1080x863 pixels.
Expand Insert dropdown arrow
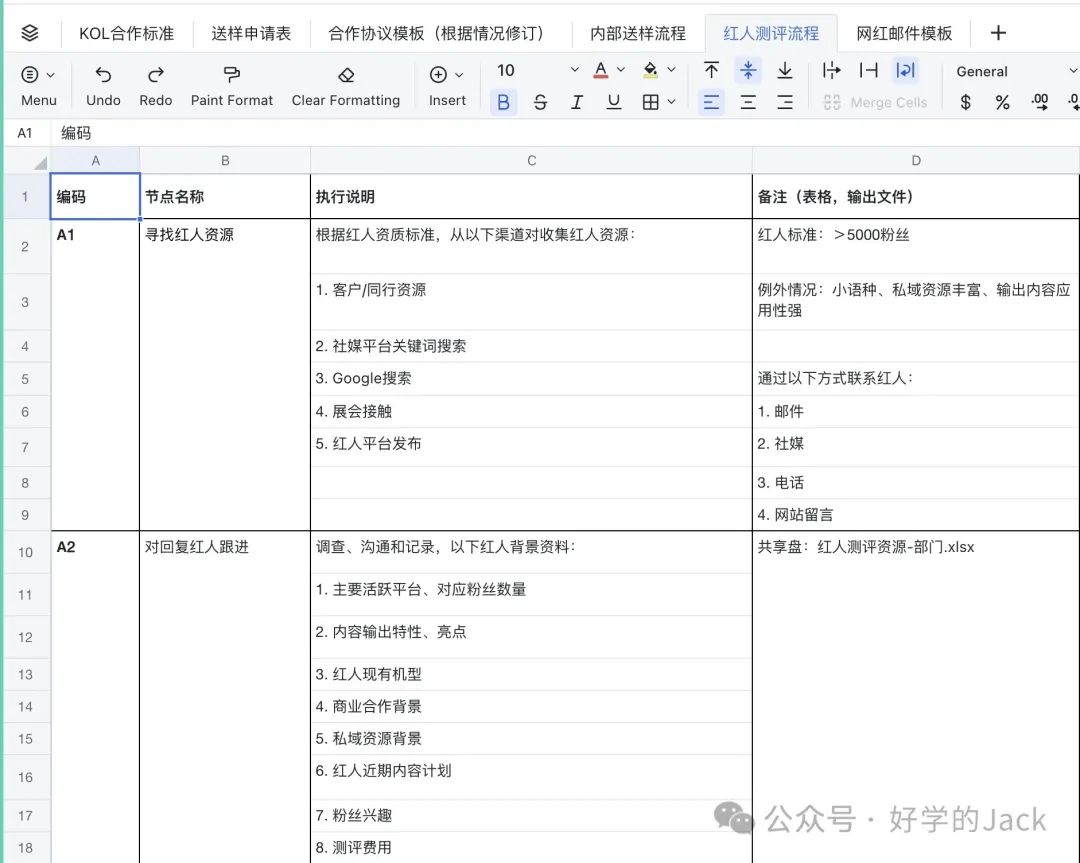pyautogui.click(x=459, y=74)
